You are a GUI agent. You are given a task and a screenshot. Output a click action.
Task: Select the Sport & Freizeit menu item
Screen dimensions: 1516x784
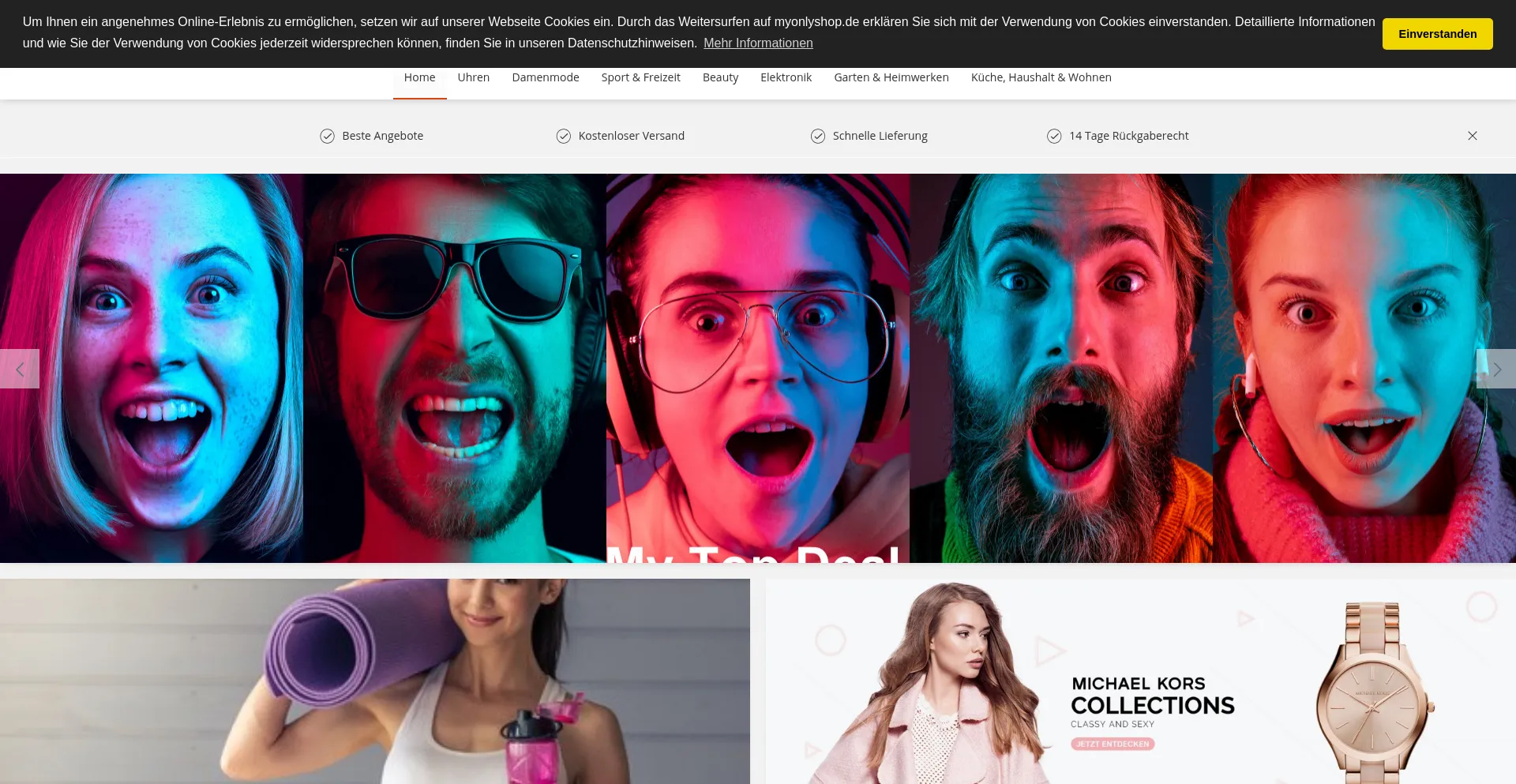(x=640, y=77)
